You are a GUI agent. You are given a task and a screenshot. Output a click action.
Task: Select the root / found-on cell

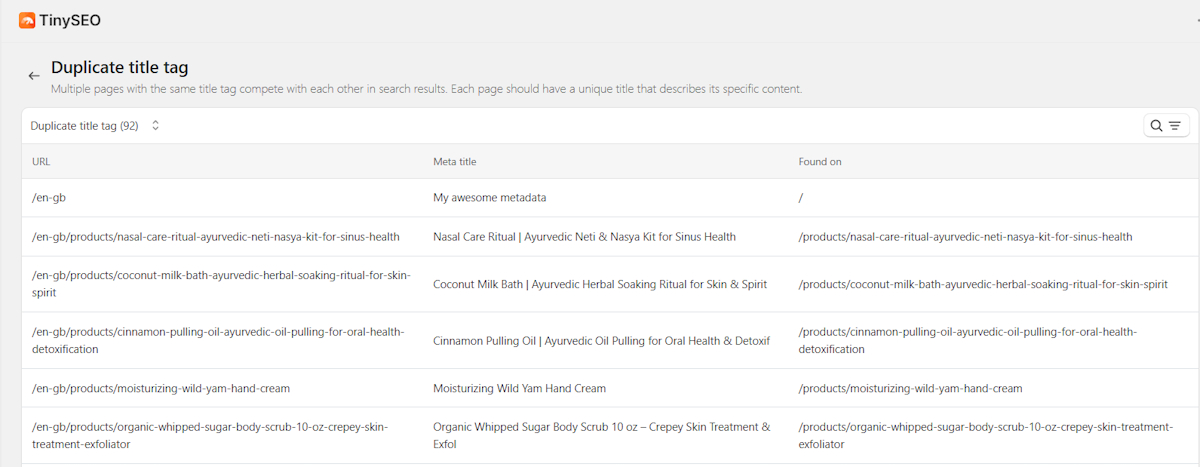801,198
